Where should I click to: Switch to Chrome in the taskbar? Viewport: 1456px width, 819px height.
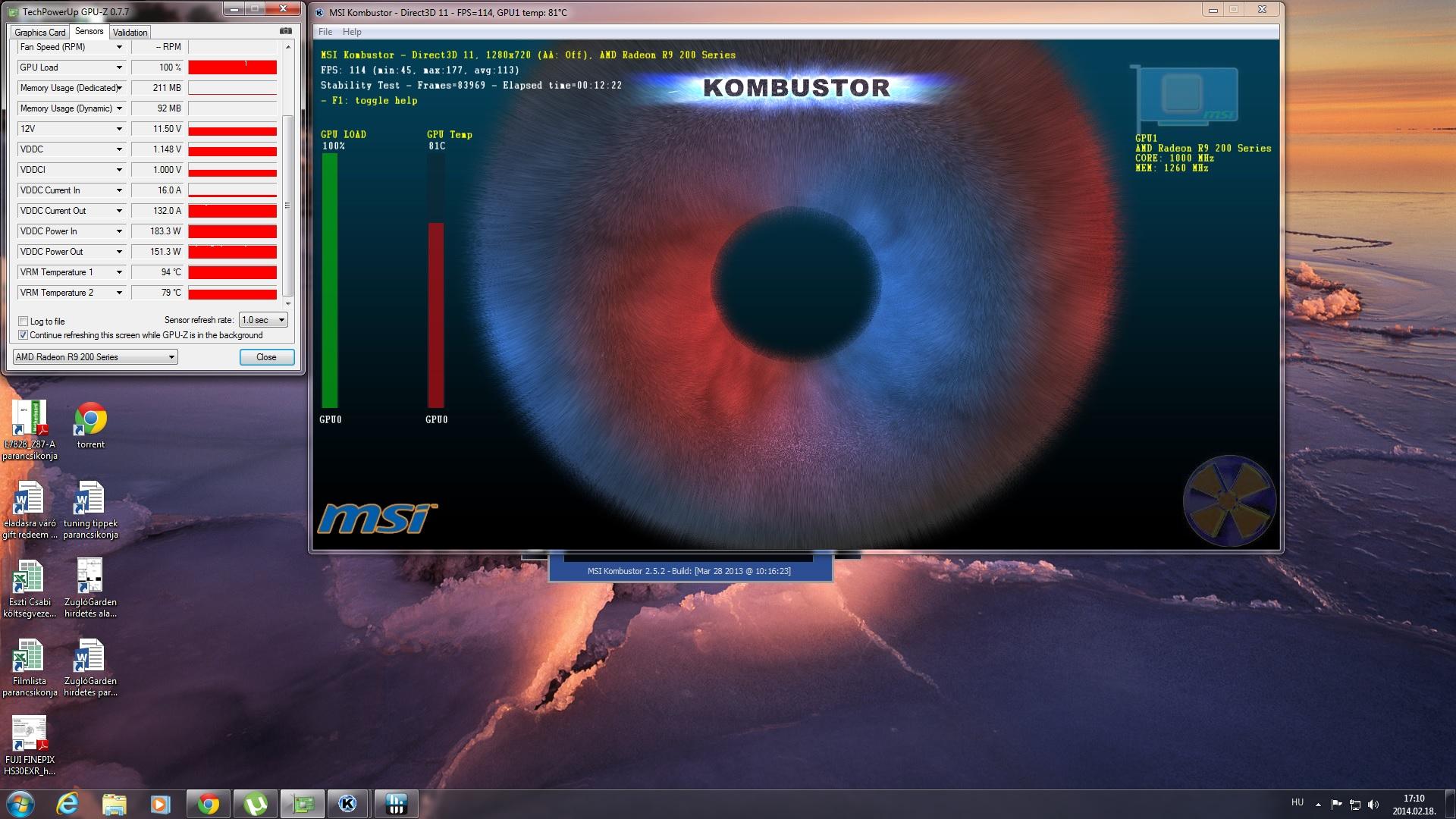209,804
